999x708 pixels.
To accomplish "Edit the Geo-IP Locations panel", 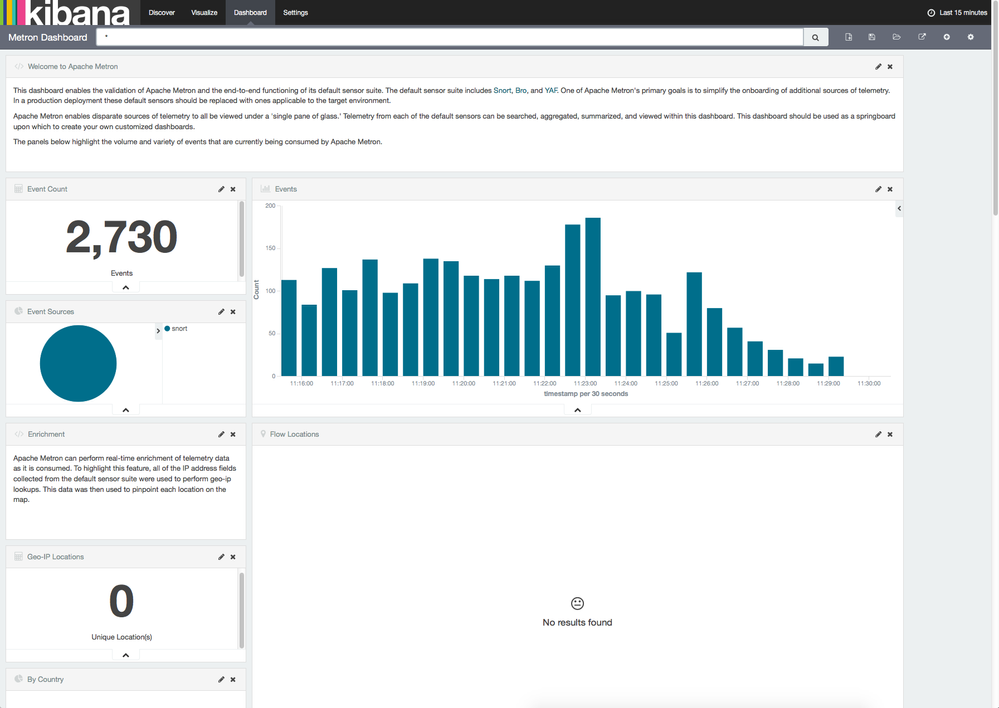I will (x=221, y=557).
